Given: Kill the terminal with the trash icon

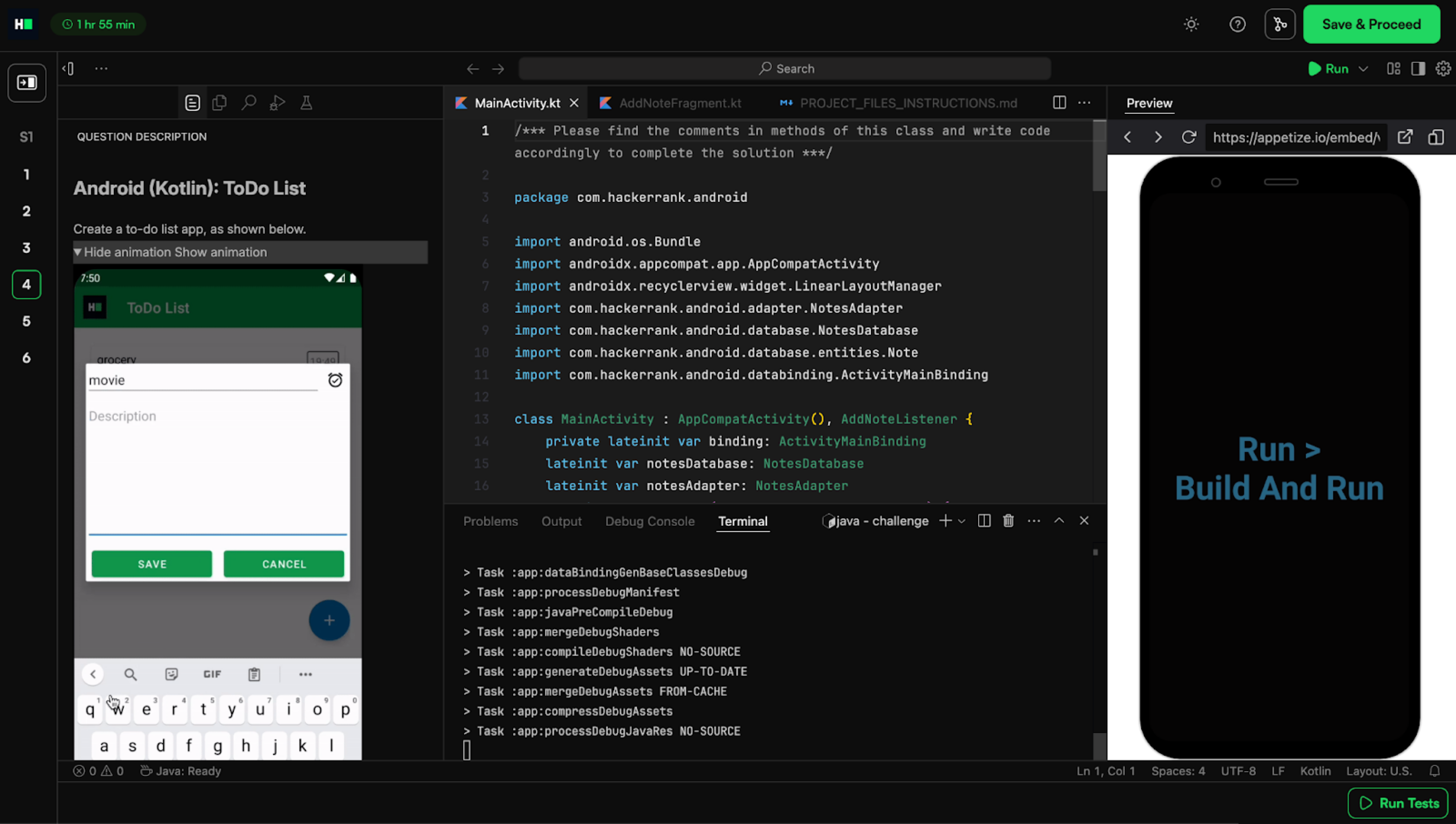Looking at the screenshot, I should click(1008, 521).
